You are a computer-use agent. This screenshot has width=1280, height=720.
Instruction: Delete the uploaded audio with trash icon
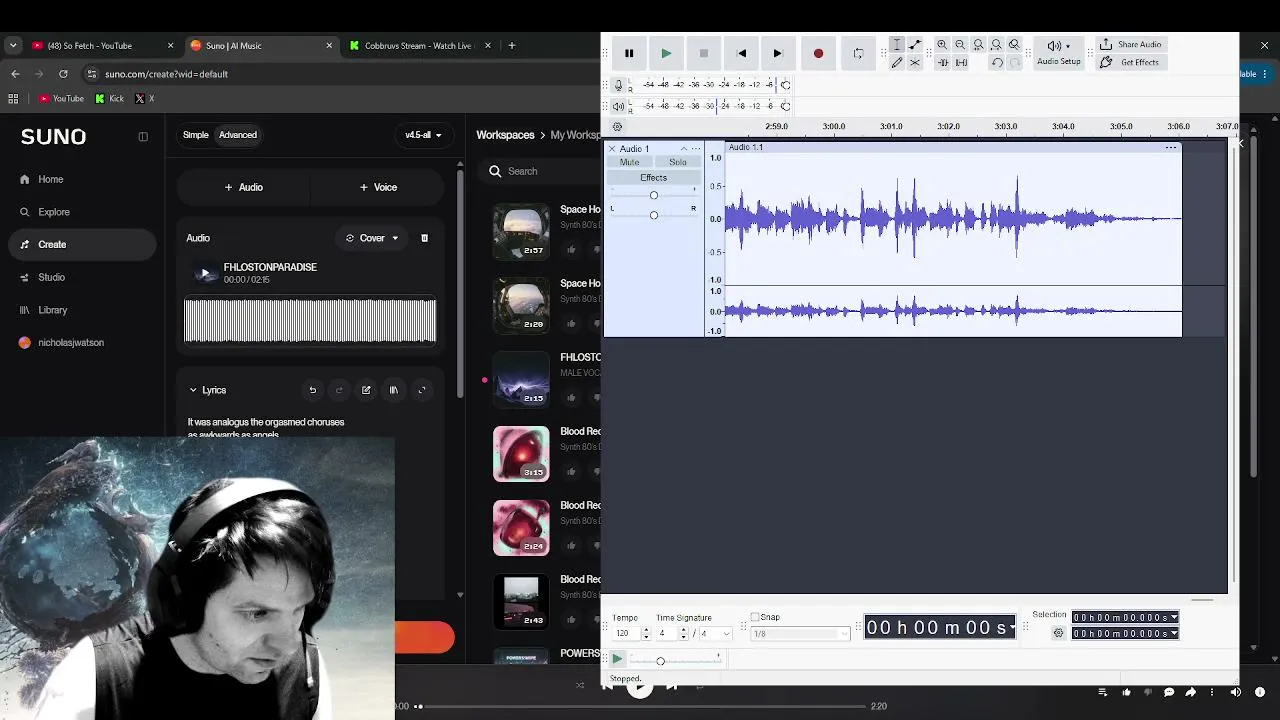click(x=424, y=238)
